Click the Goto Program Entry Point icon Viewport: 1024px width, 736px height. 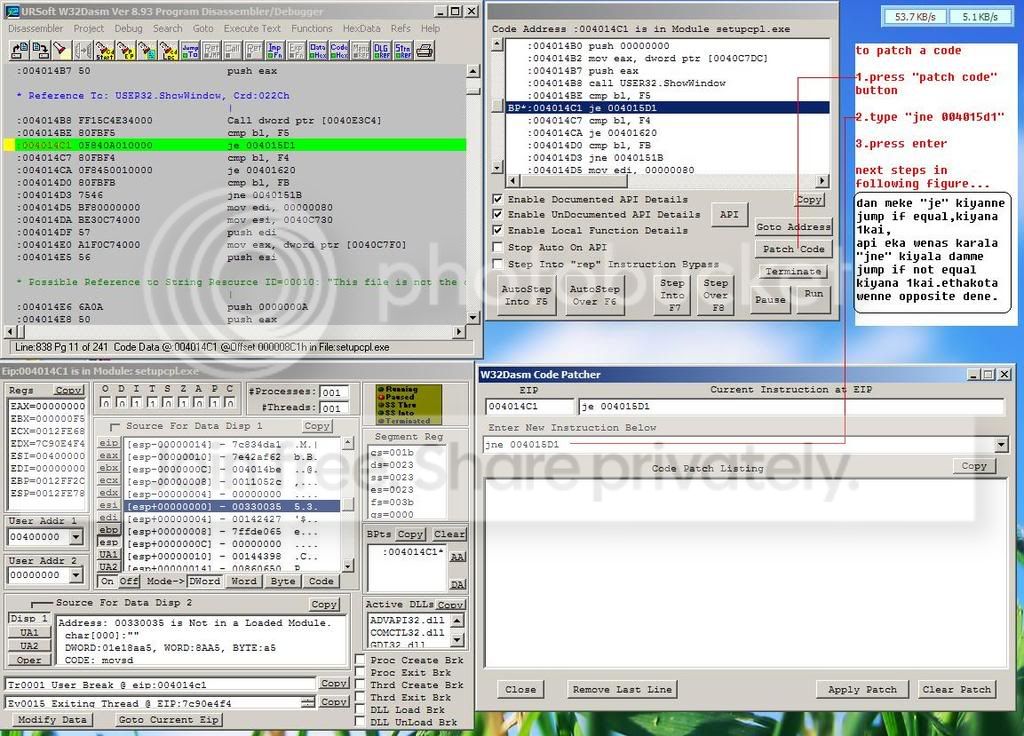pos(125,50)
